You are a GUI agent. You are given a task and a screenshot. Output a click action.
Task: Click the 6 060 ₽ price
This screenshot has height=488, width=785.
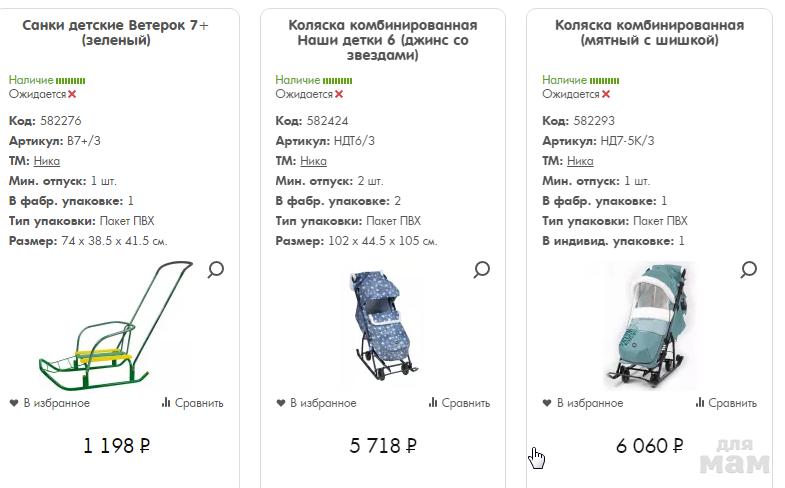pos(649,445)
